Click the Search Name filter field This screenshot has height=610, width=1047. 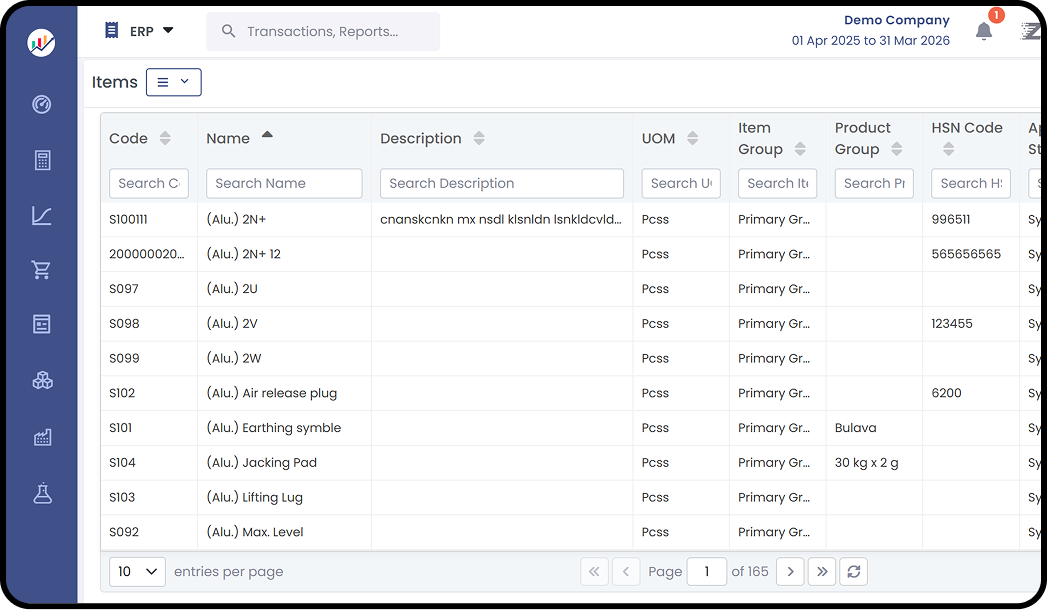point(284,183)
